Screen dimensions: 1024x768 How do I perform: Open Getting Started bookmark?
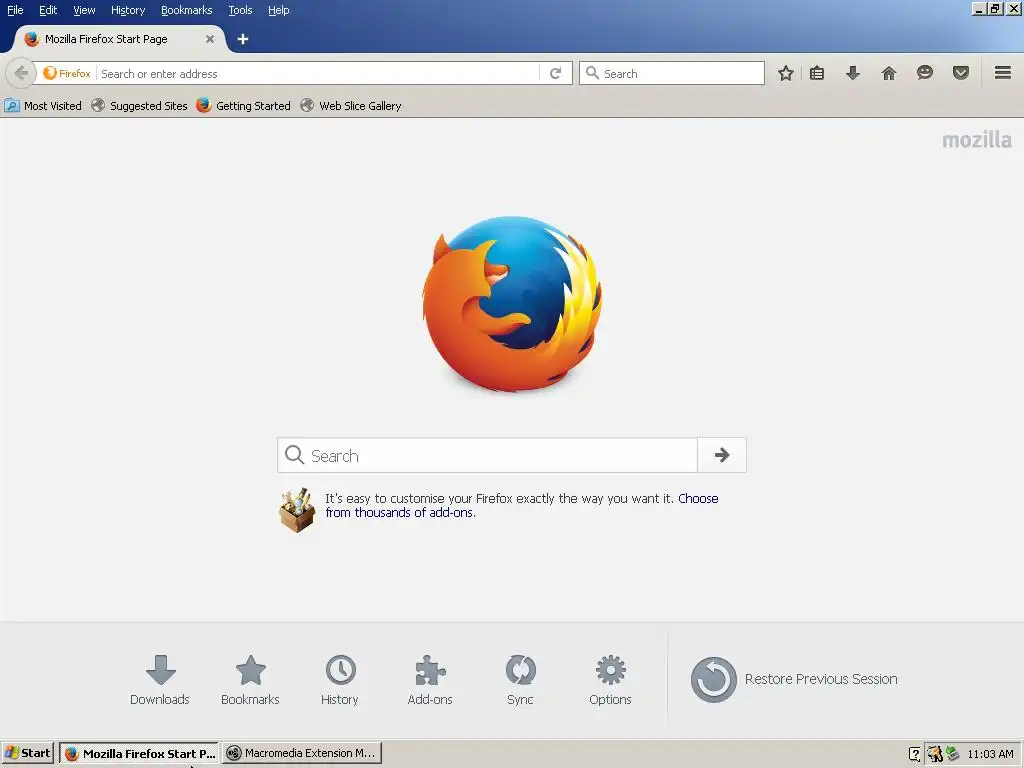244,106
